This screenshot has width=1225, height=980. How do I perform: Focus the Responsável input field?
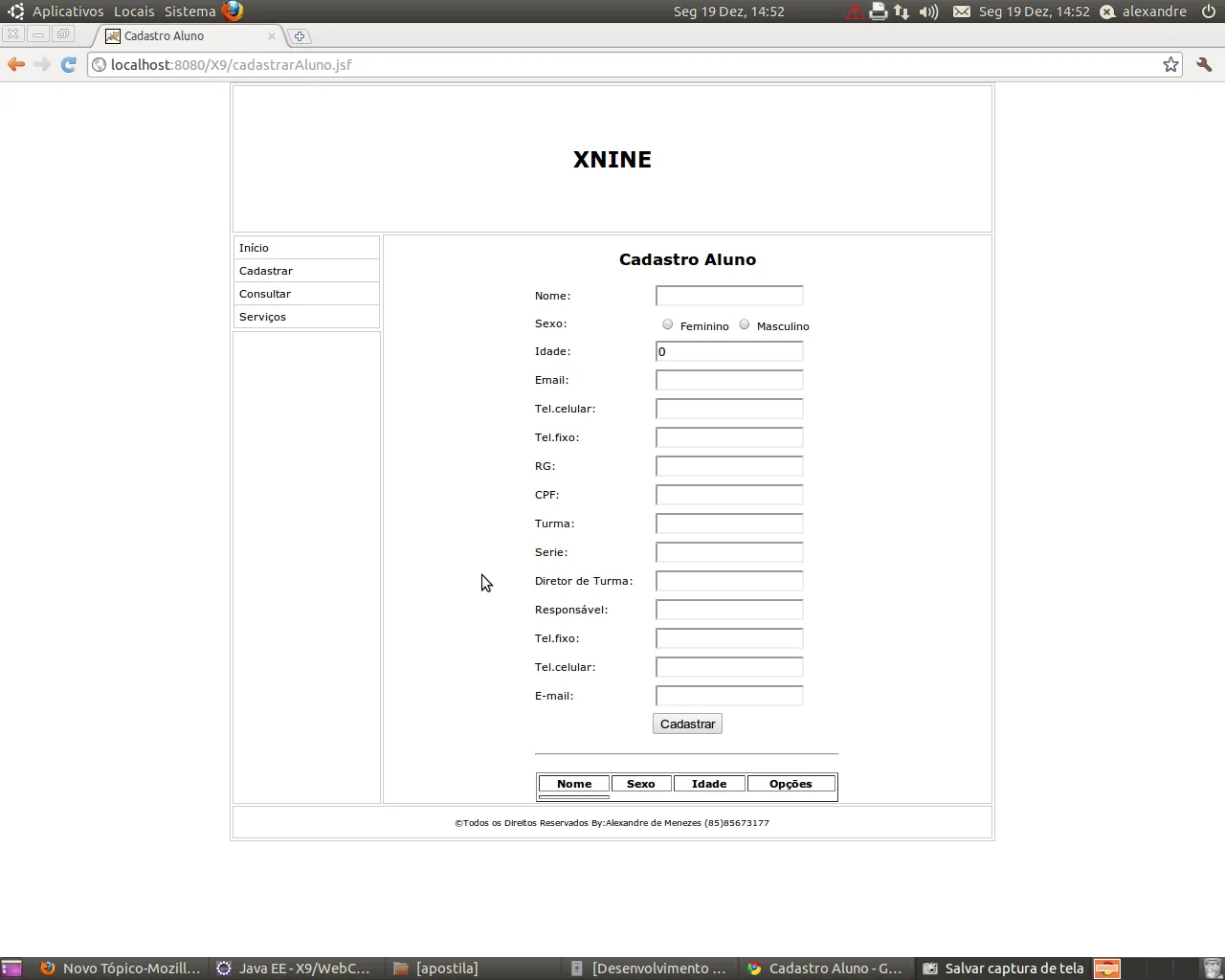point(729,610)
